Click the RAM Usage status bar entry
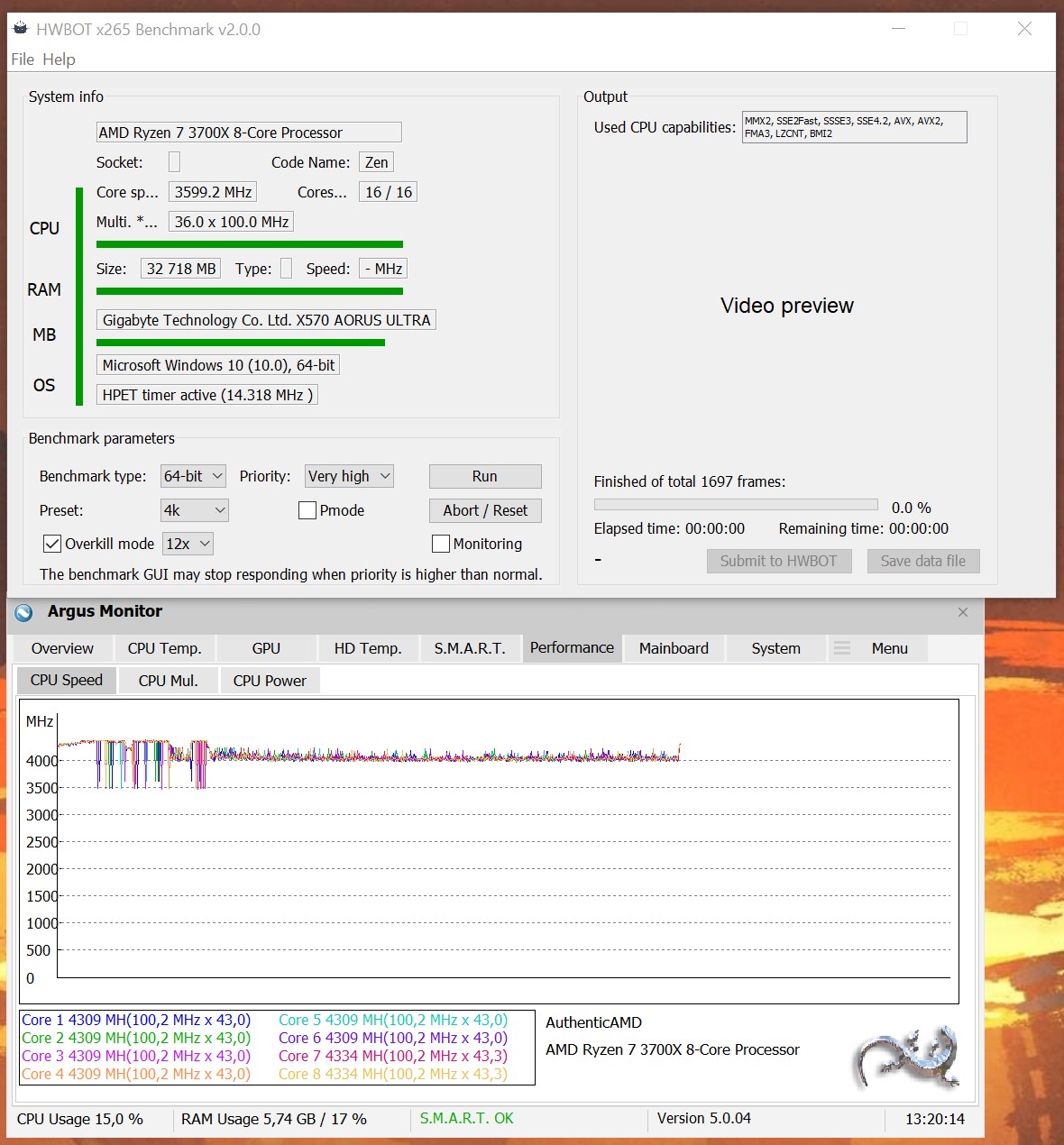This screenshot has height=1145, width=1064. coord(274,1119)
